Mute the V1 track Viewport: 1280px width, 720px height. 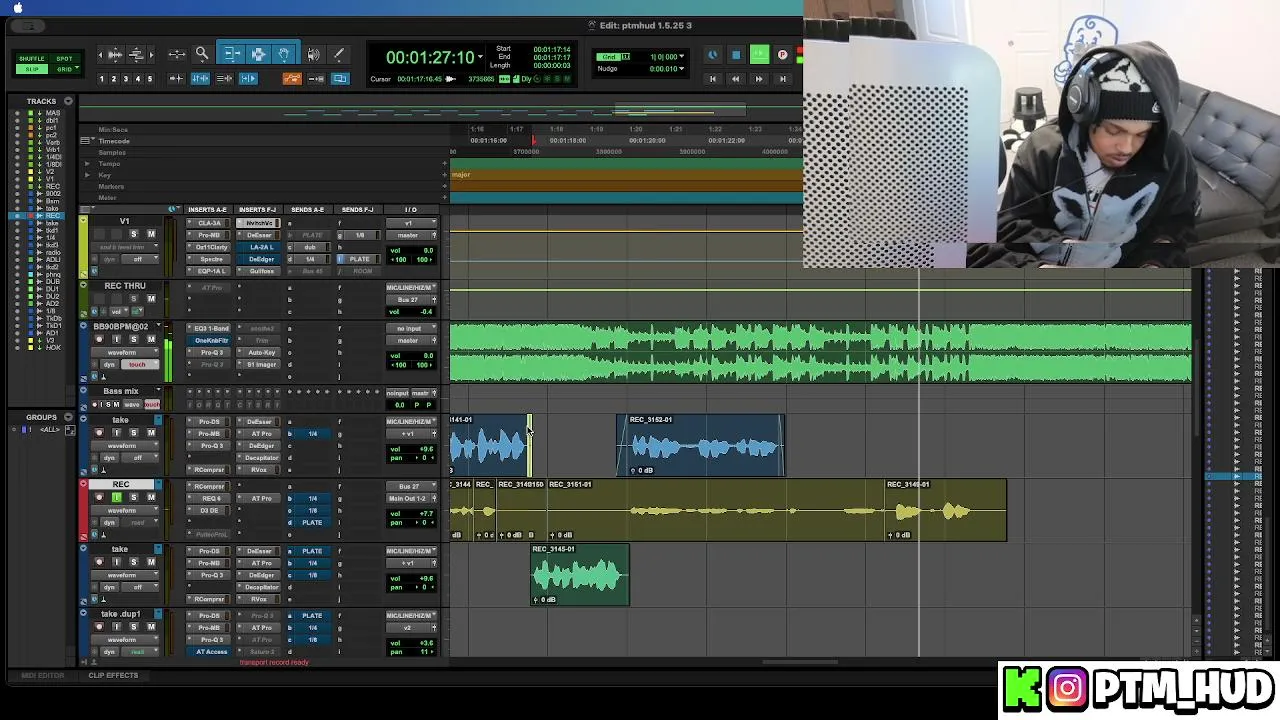click(x=151, y=234)
